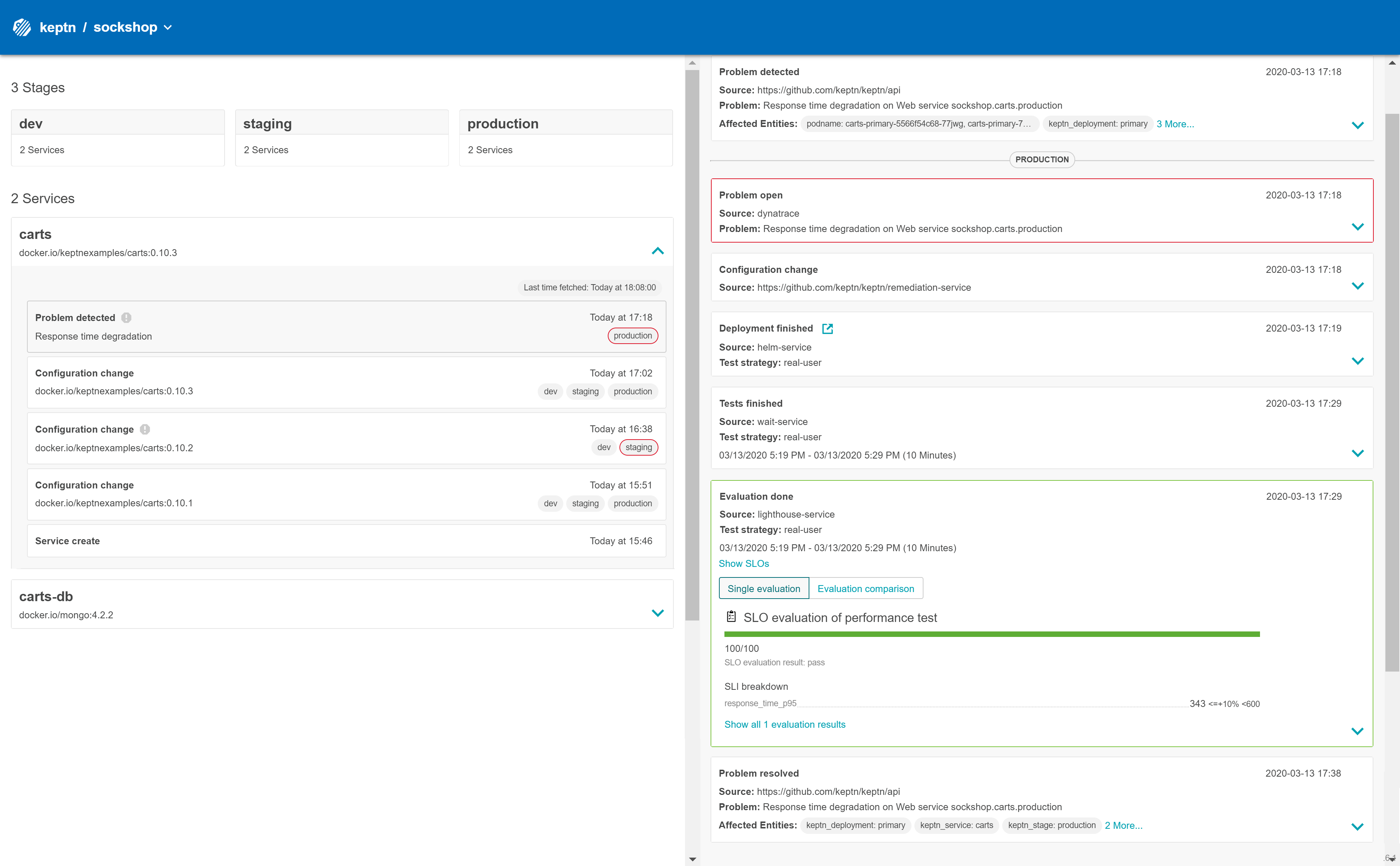
Task: Click the keptn_stage: production chip
Action: tap(1051, 826)
